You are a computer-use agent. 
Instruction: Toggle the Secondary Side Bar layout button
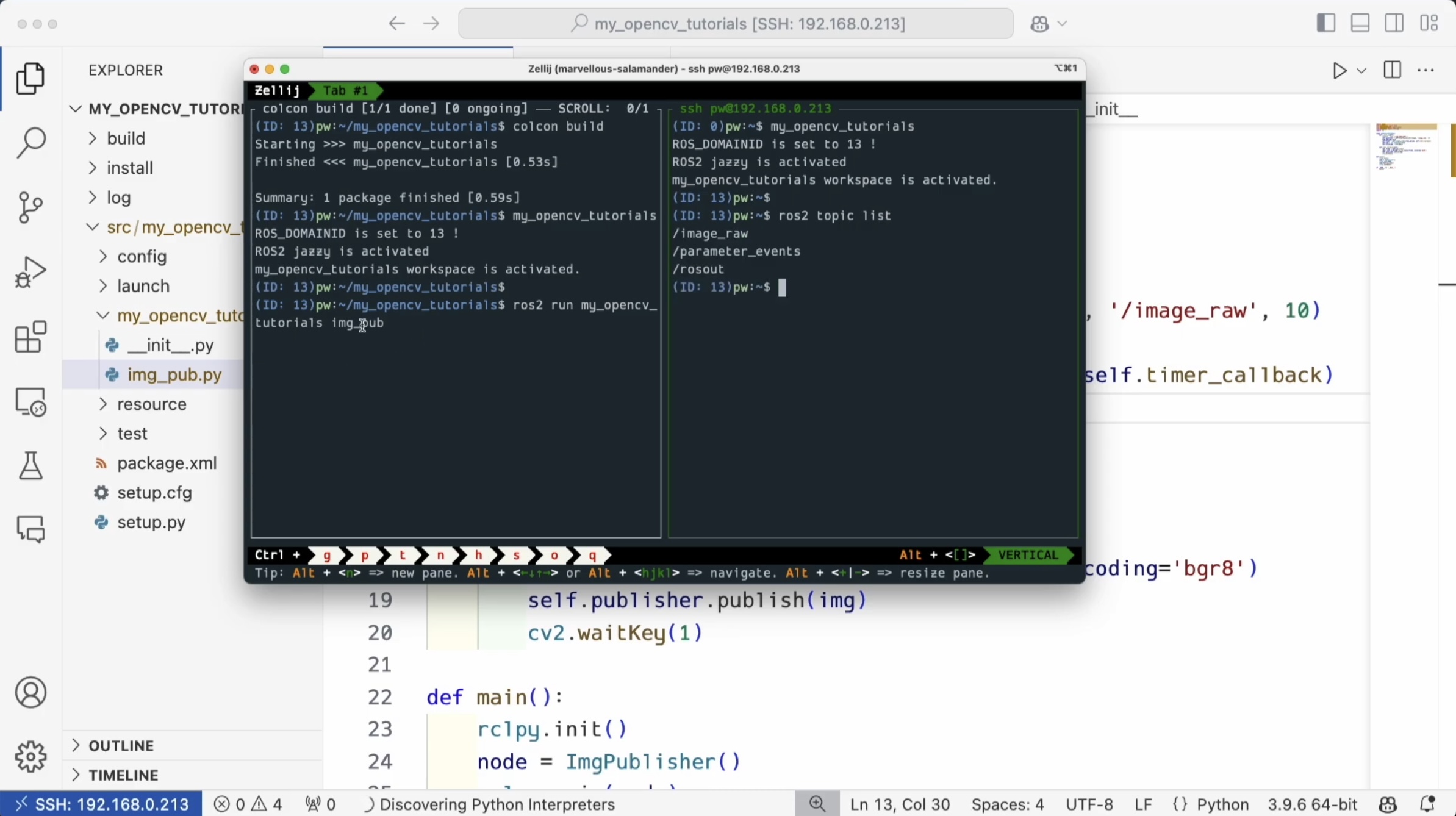(x=1394, y=24)
